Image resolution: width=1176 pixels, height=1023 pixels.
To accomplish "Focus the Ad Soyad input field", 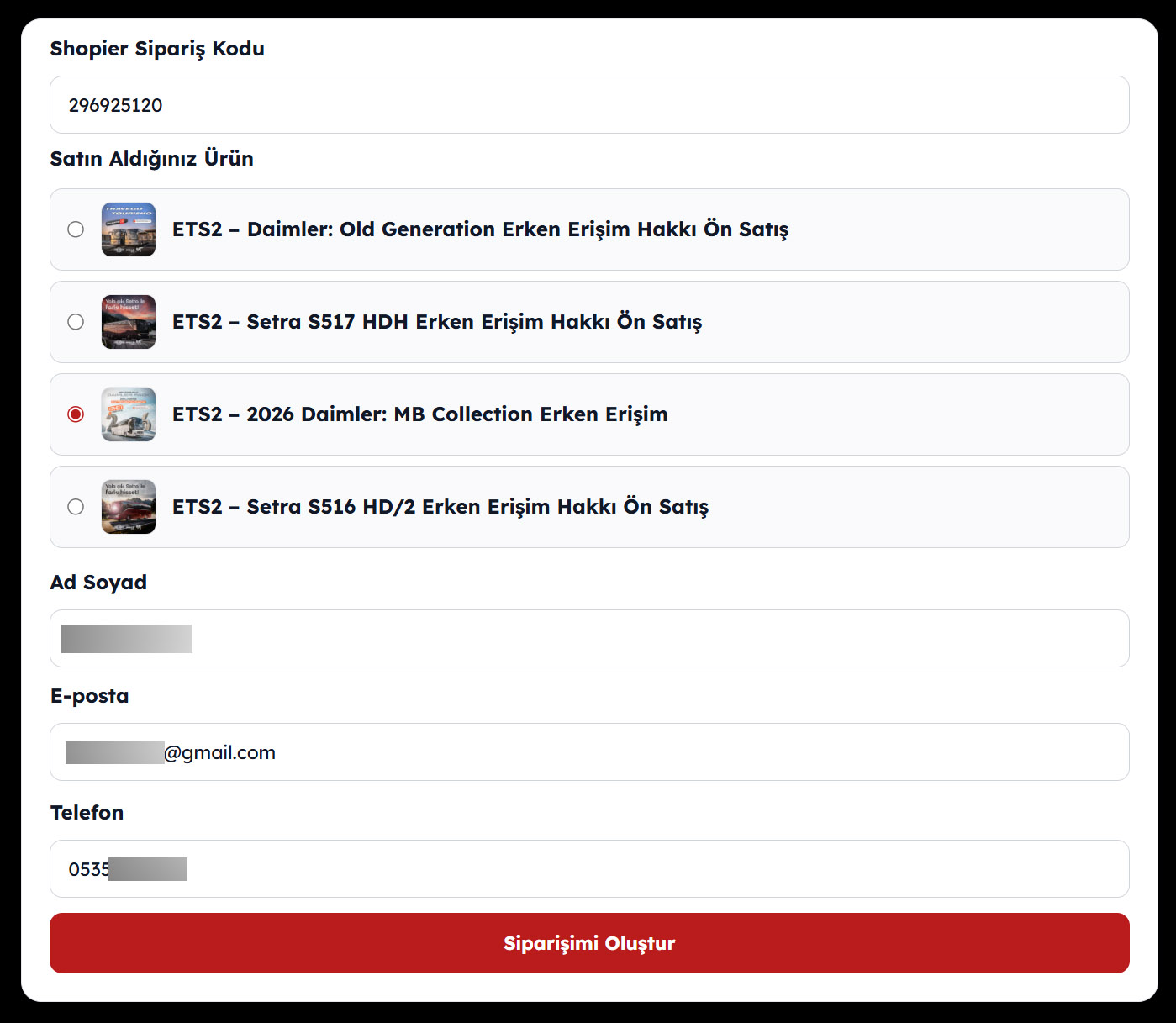I will (589, 639).
